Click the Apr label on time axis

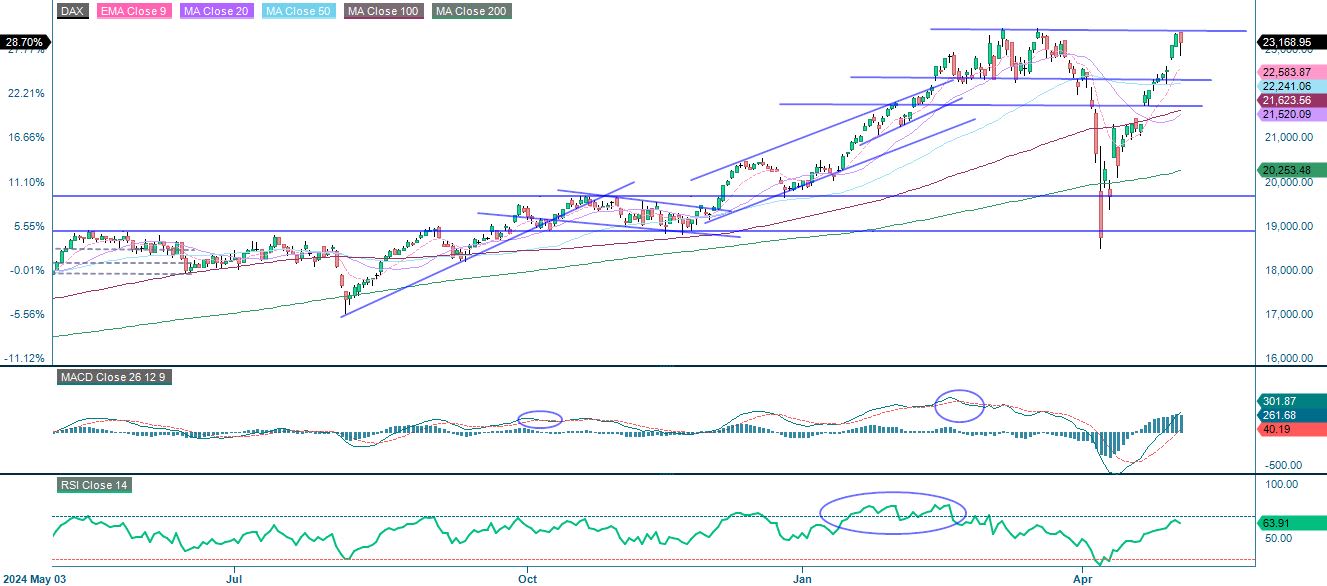coord(1082,578)
